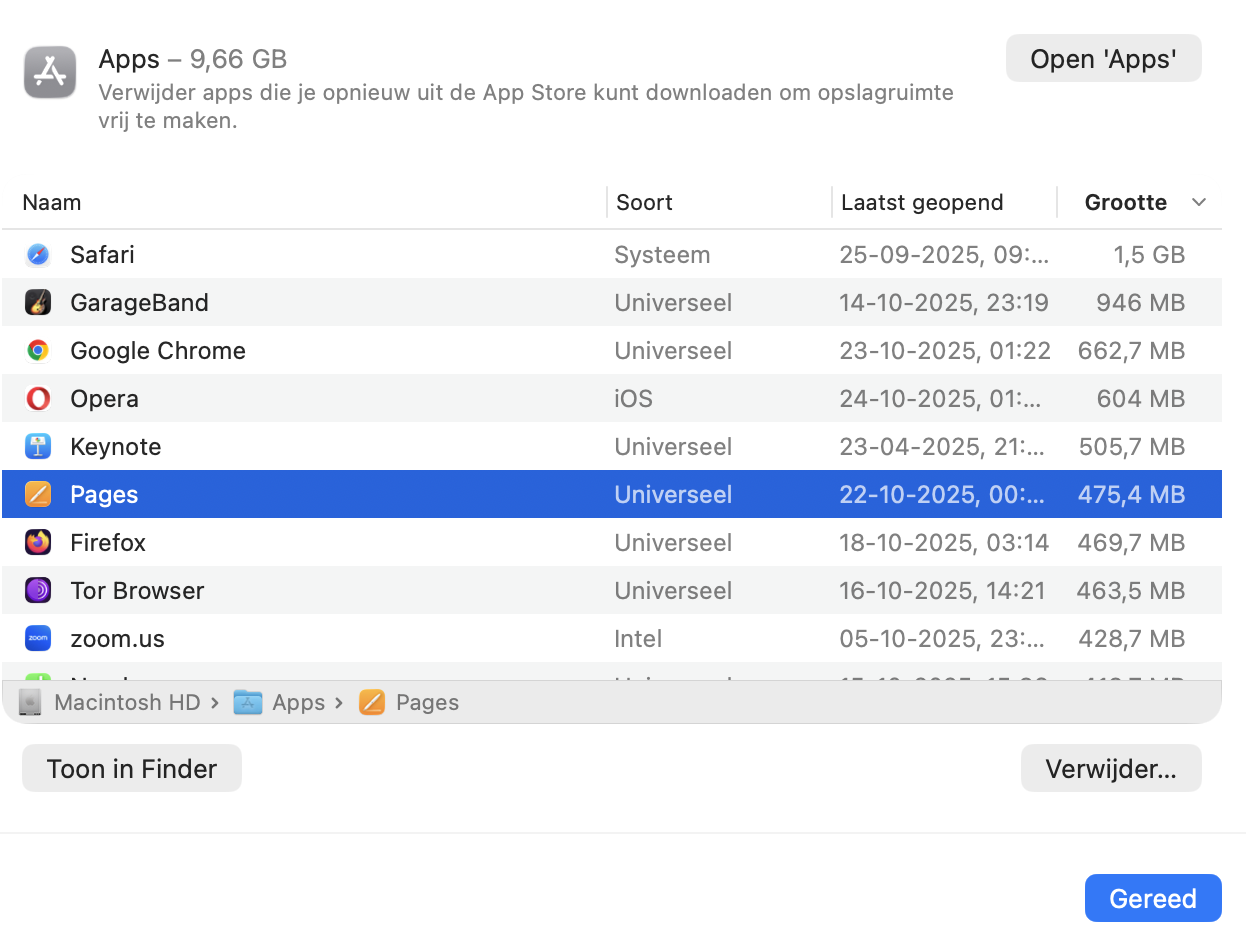Toggle the Grootte sort direction chevron
The image size is (1246, 946).
[1199, 202]
